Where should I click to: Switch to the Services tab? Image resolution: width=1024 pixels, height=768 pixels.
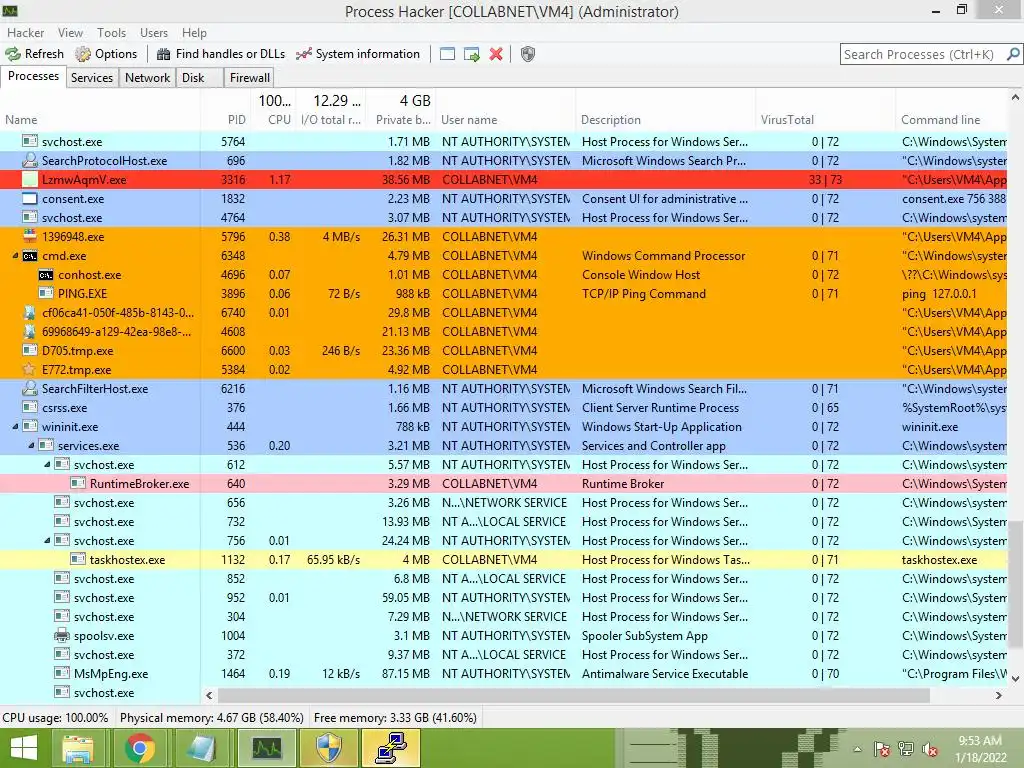click(91, 78)
